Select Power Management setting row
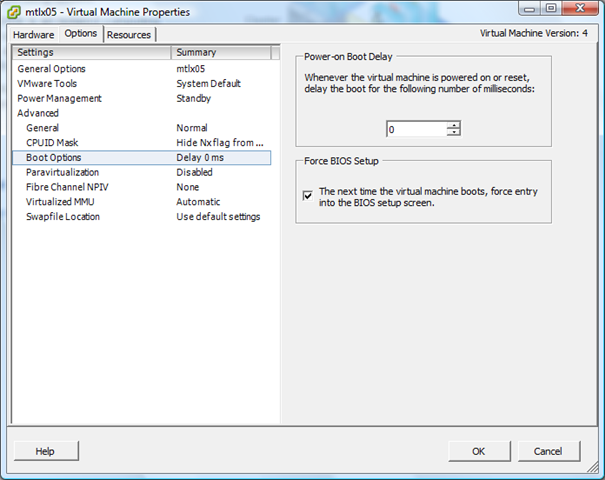Image resolution: width=605 pixels, height=480 pixels. coord(142,98)
